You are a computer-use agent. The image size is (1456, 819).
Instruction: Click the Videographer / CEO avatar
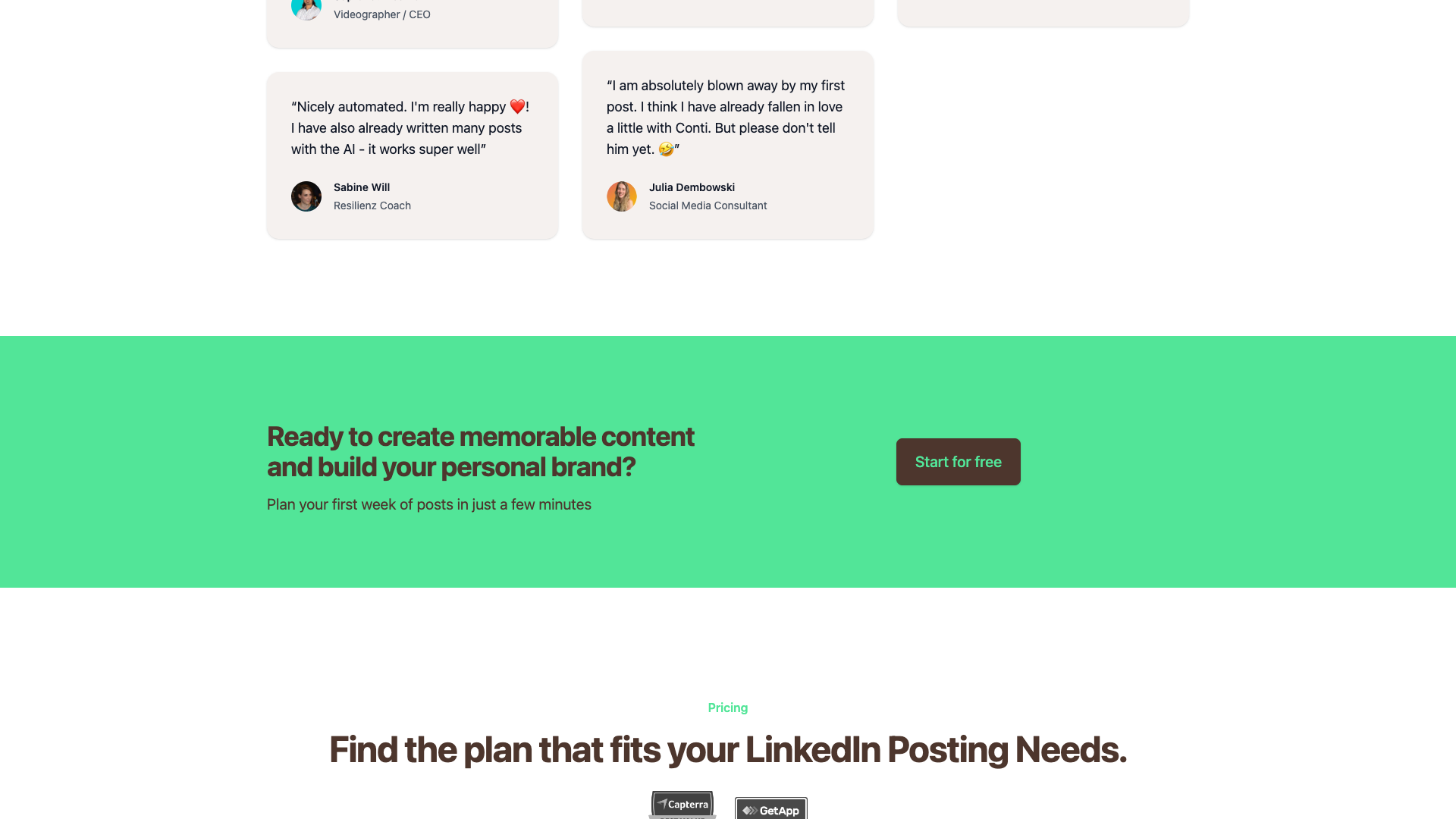pyautogui.click(x=306, y=8)
